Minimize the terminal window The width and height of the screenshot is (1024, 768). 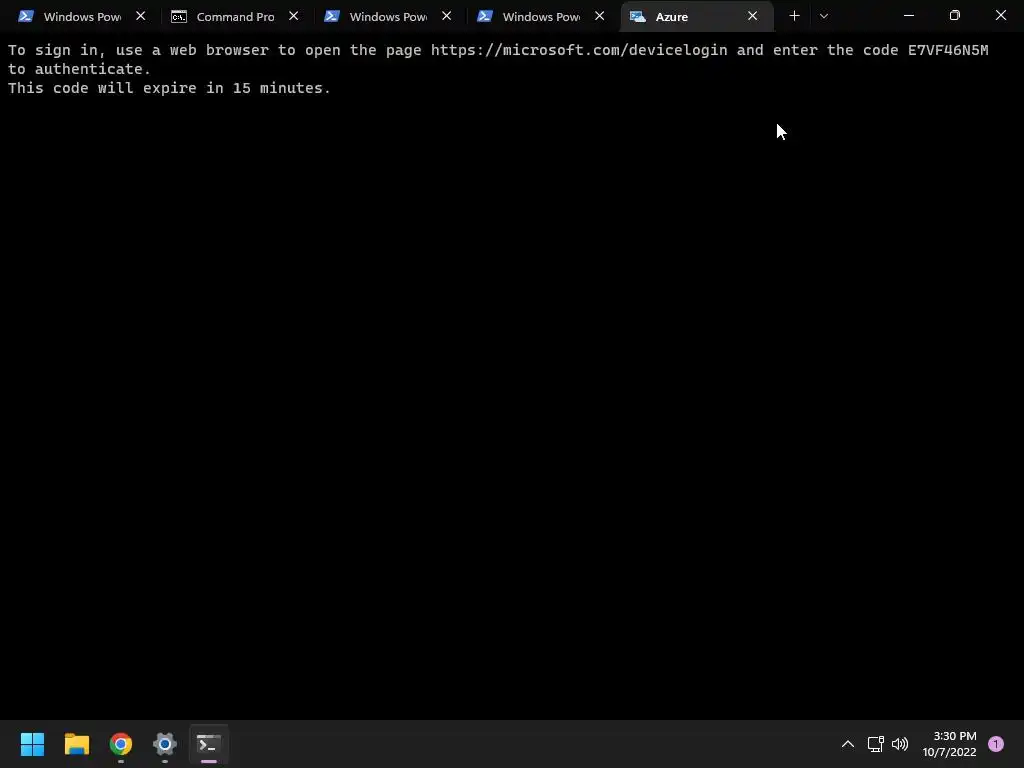[x=908, y=16]
